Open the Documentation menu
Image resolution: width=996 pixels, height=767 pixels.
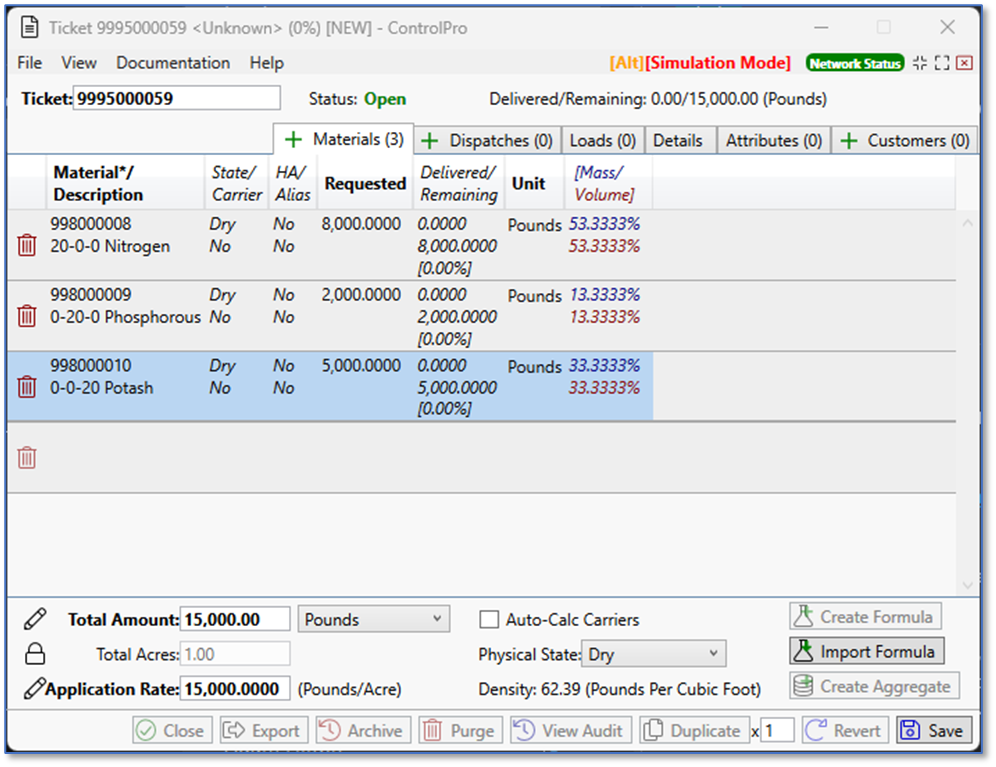click(x=173, y=63)
